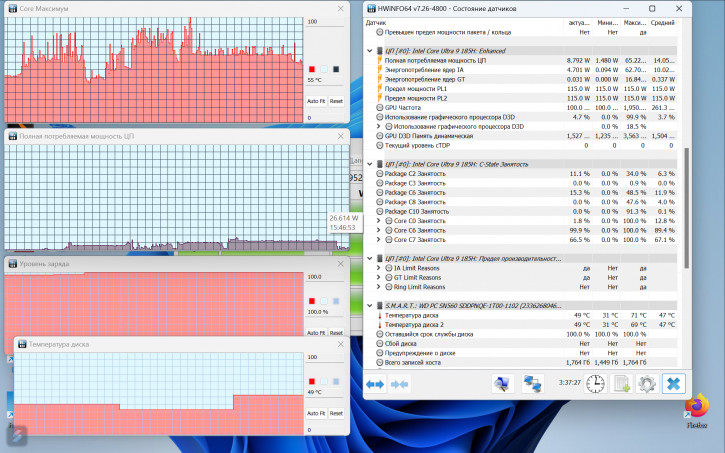The image size is (725, 453).
Task: Click the актуа... column header
Action: point(578,23)
